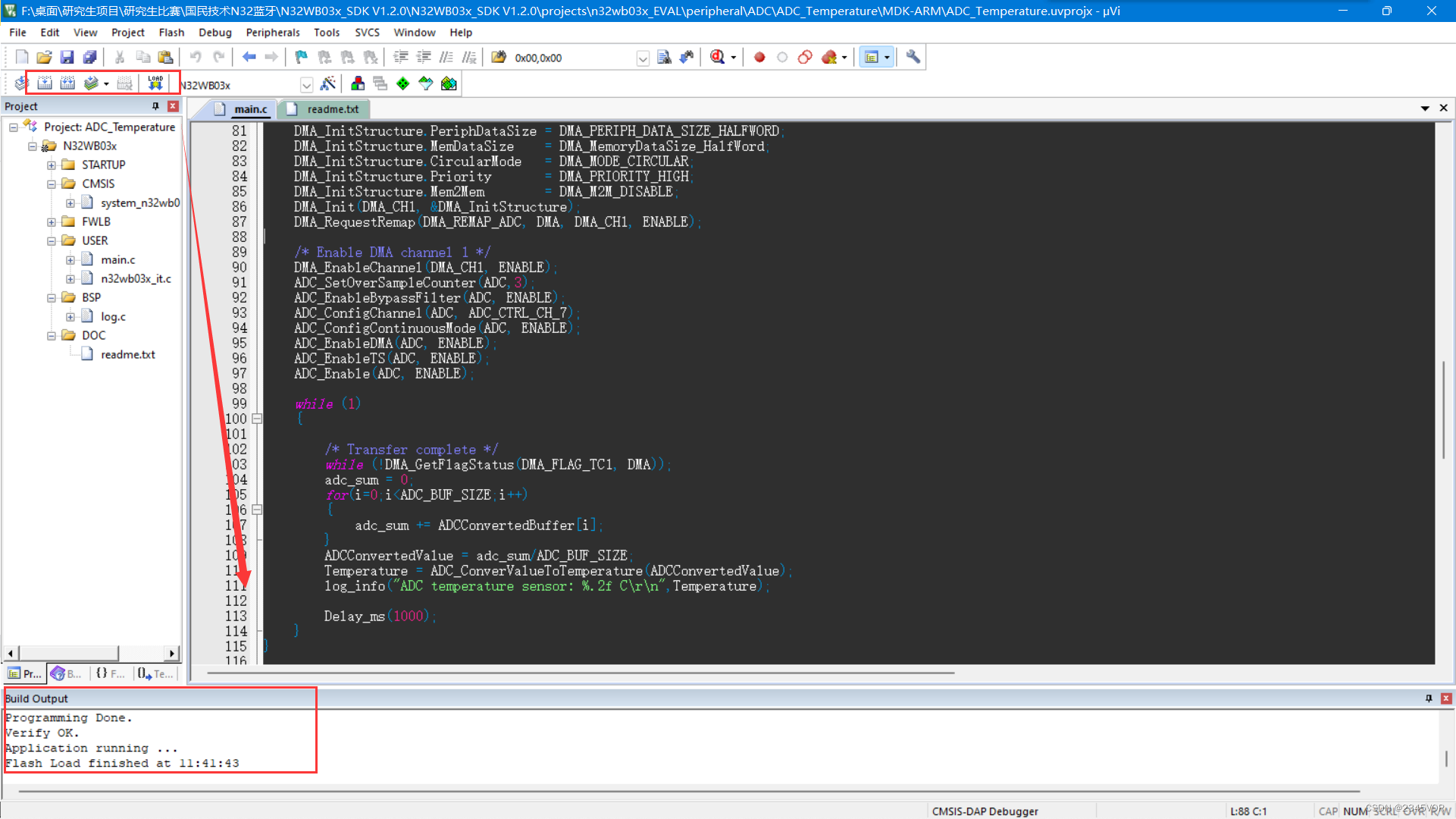Toggle auto-hide on Build Output panel
Viewport: 1456px width, 819px height.
click(x=1430, y=698)
